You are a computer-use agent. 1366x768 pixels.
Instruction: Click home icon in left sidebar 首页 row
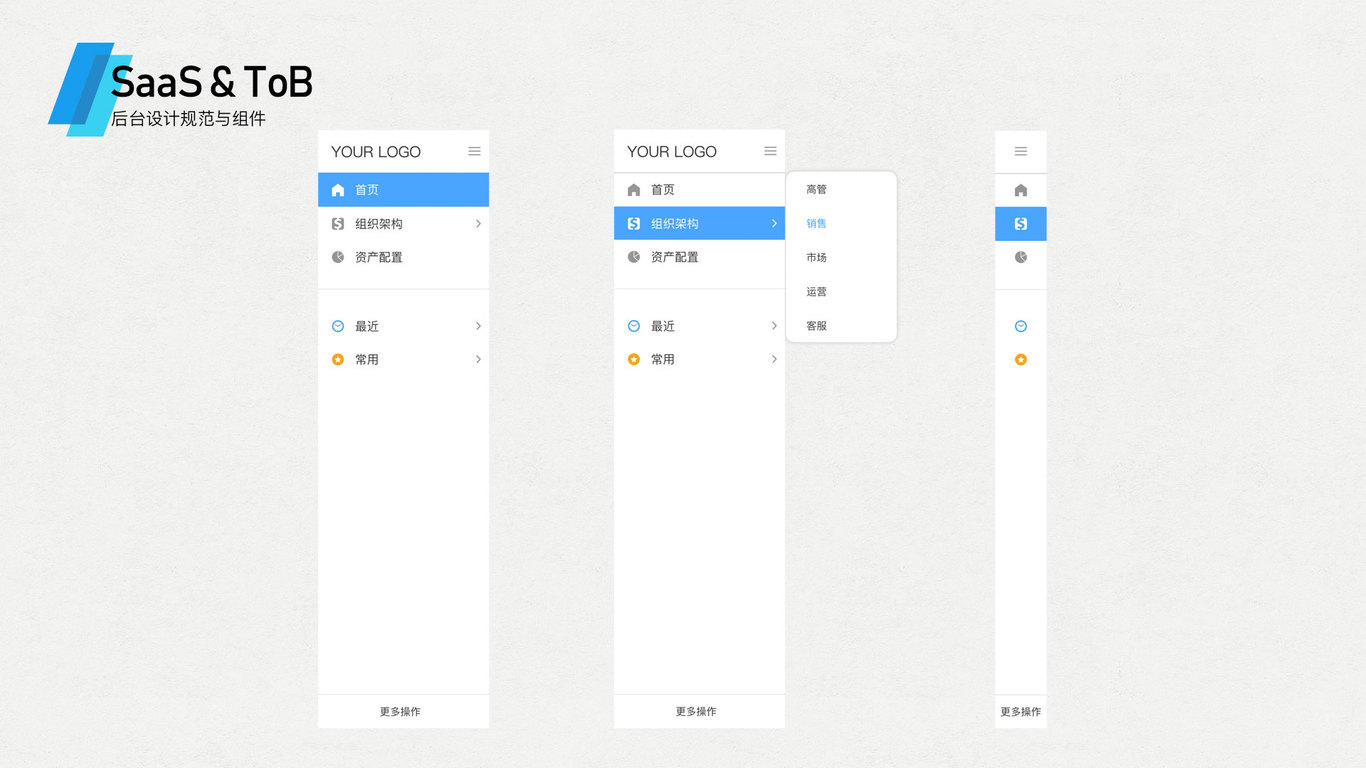[x=338, y=190]
